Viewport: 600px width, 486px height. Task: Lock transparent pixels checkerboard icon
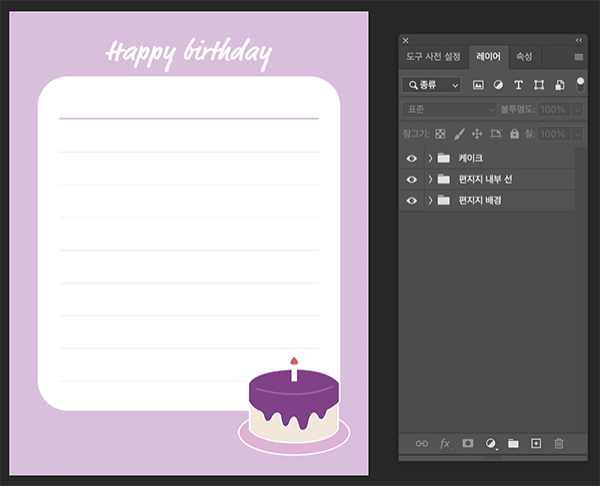[x=440, y=134]
